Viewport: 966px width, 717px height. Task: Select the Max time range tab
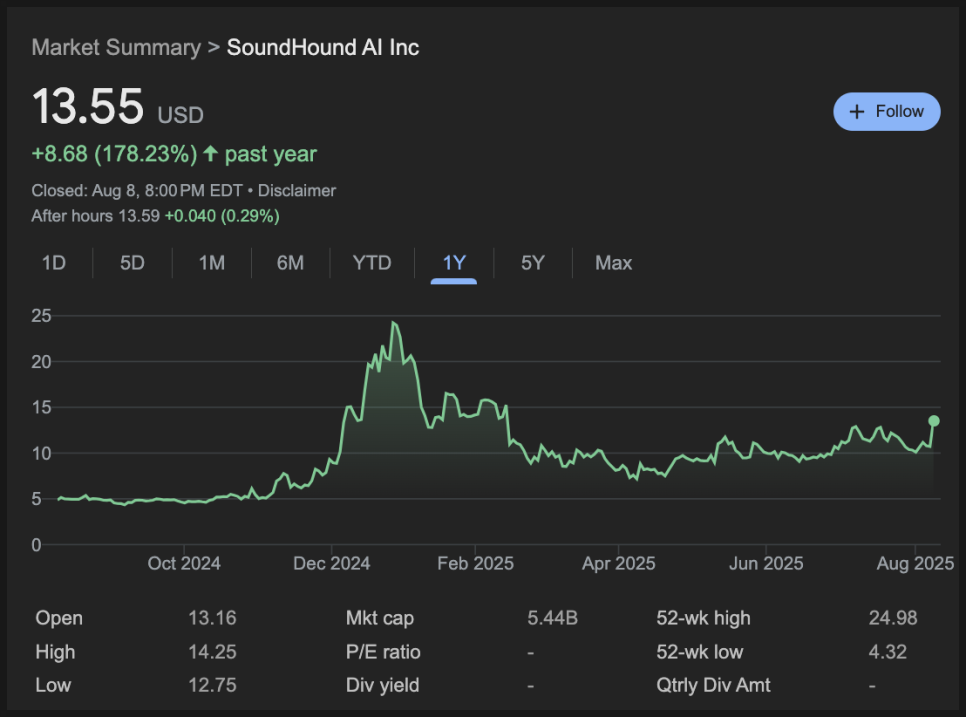pyautogui.click(x=614, y=263)
